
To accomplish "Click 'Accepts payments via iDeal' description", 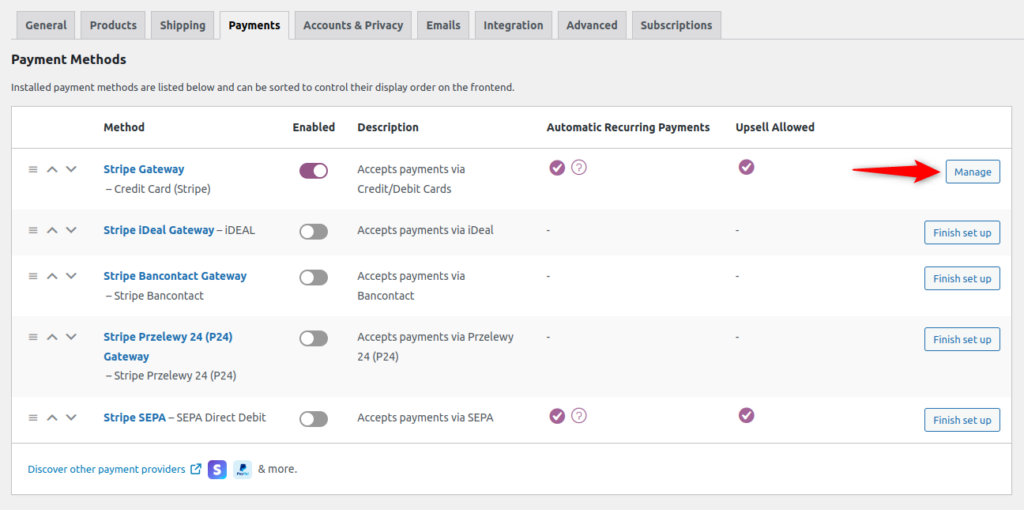I will (425, 230).
